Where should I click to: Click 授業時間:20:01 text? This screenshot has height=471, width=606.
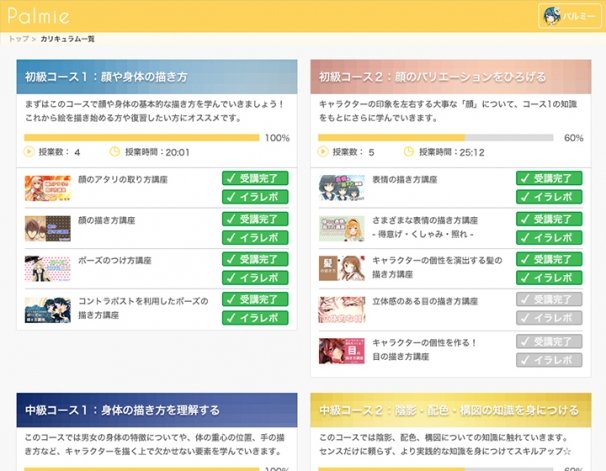coord(157,152)
